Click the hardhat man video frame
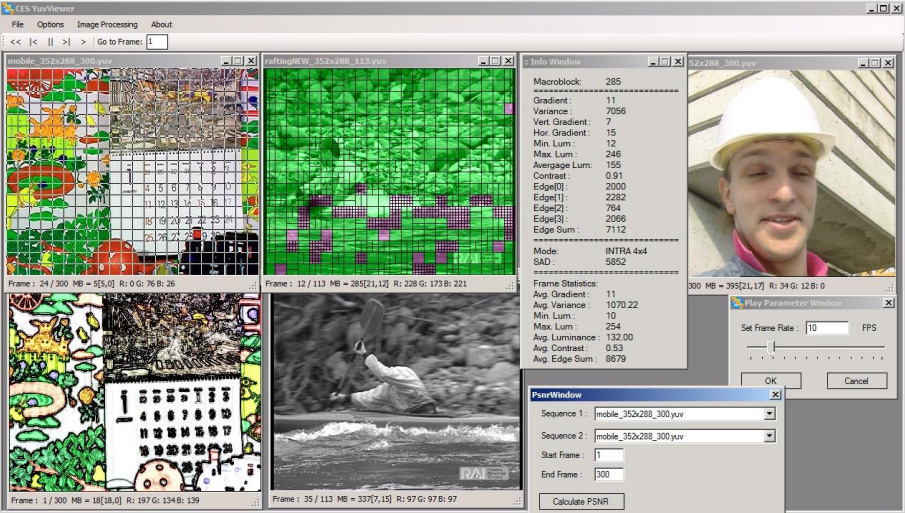 click(792, 173)
